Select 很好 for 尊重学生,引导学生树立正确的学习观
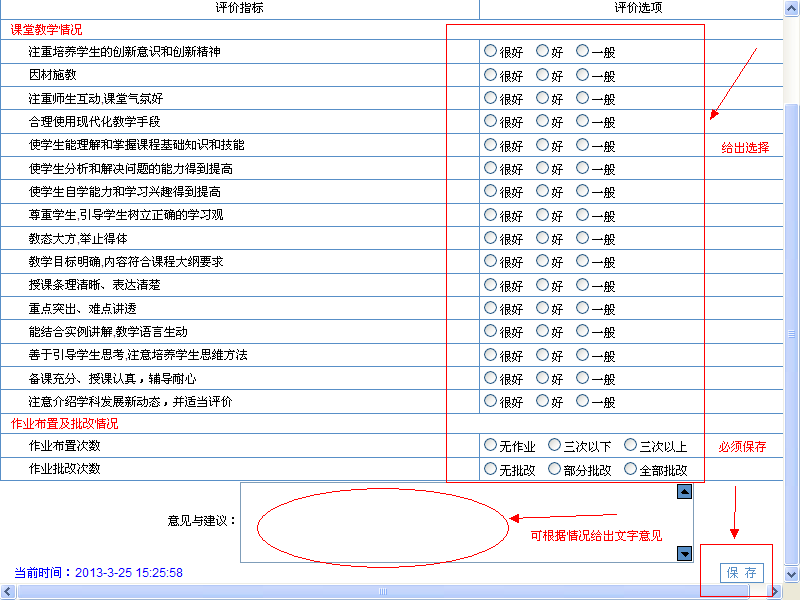 (x=490, y=214)
